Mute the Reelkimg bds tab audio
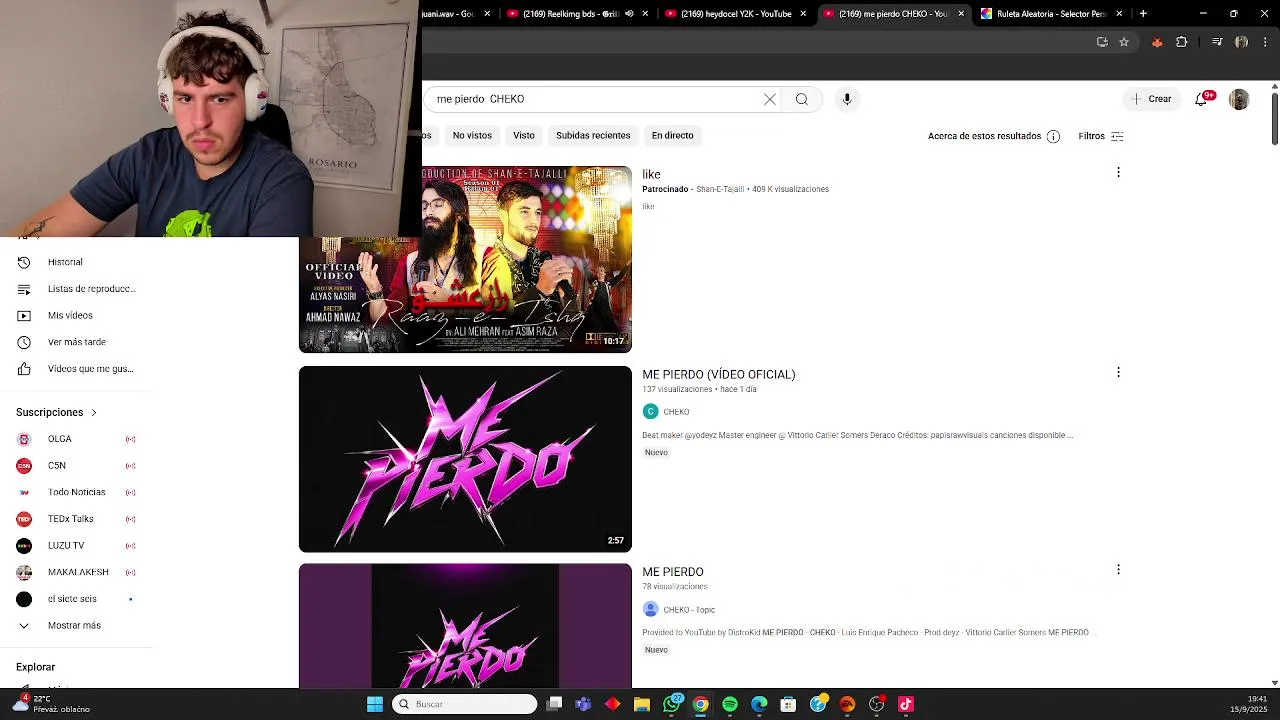The width and height of the screenshot is (1280, 720). point(629,13)
